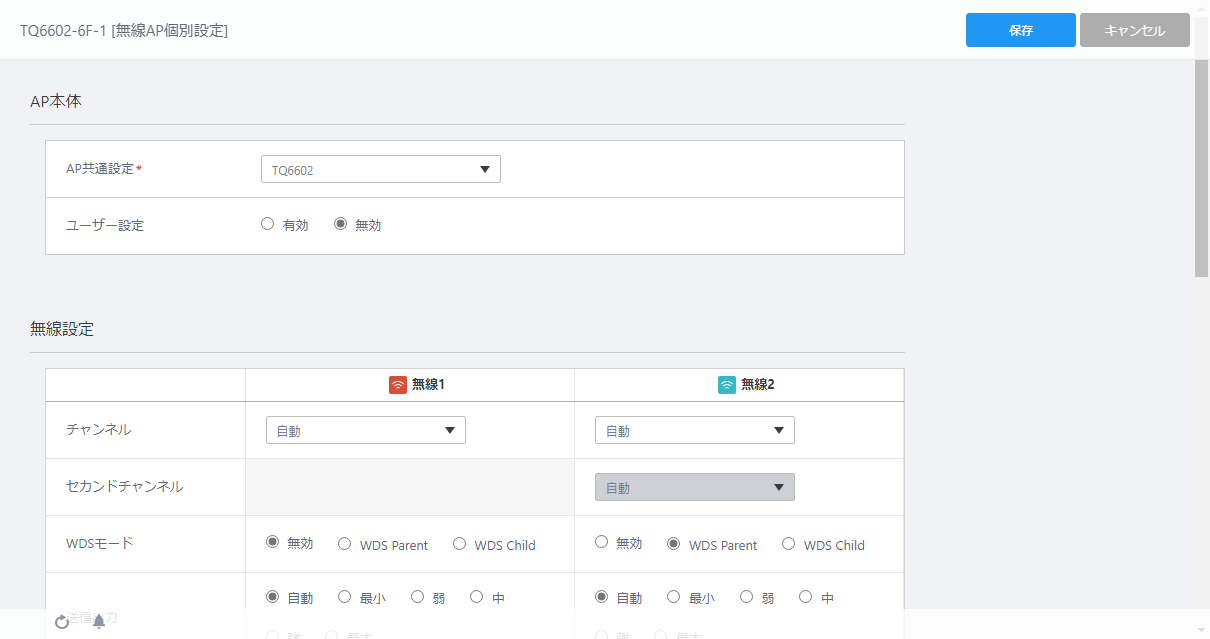Screen dimensions: 1210x639
Task: Set 無線2 transmit power to 中
Action: (805, 597)
